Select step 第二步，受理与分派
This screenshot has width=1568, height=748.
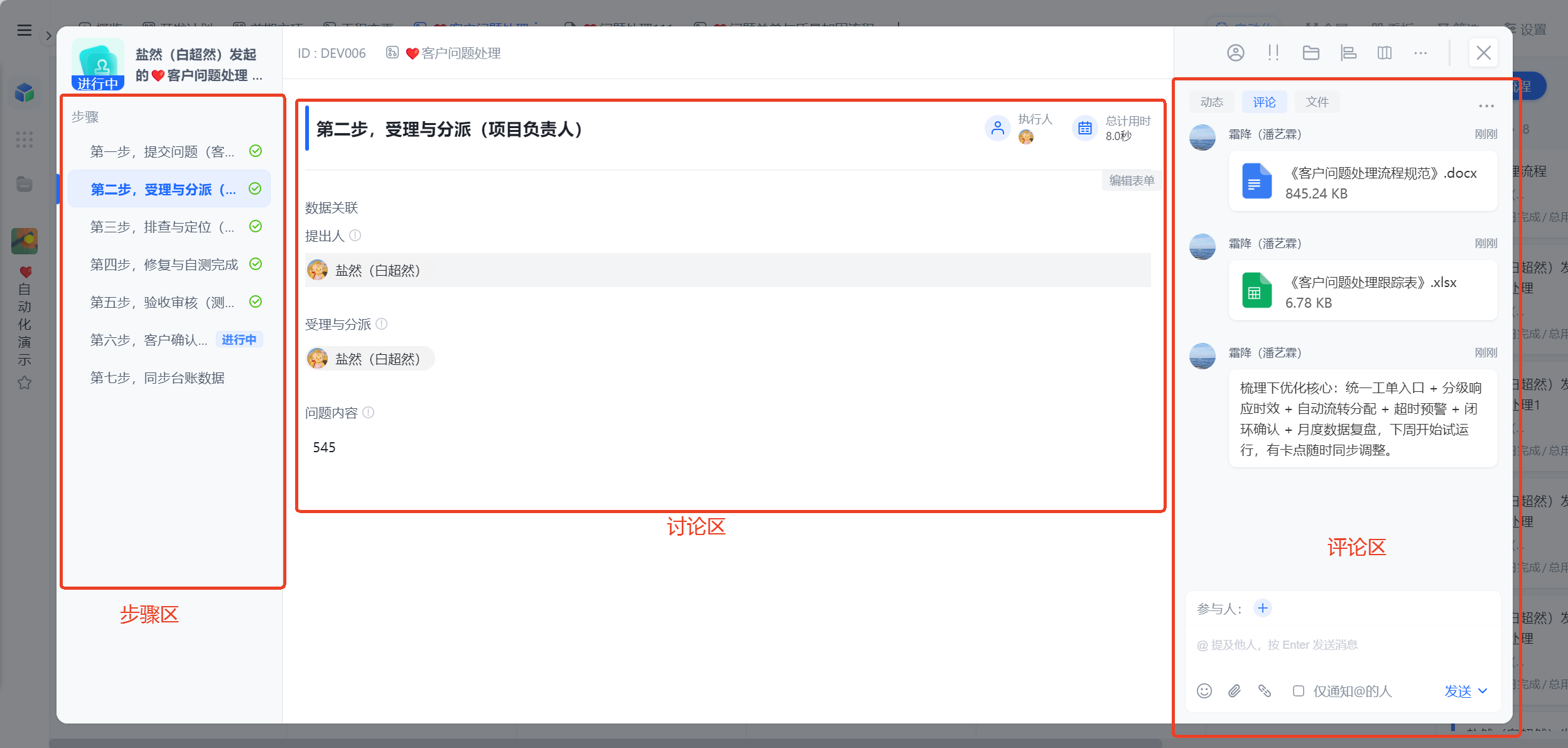pyautogui.click(x=170, y=189)
